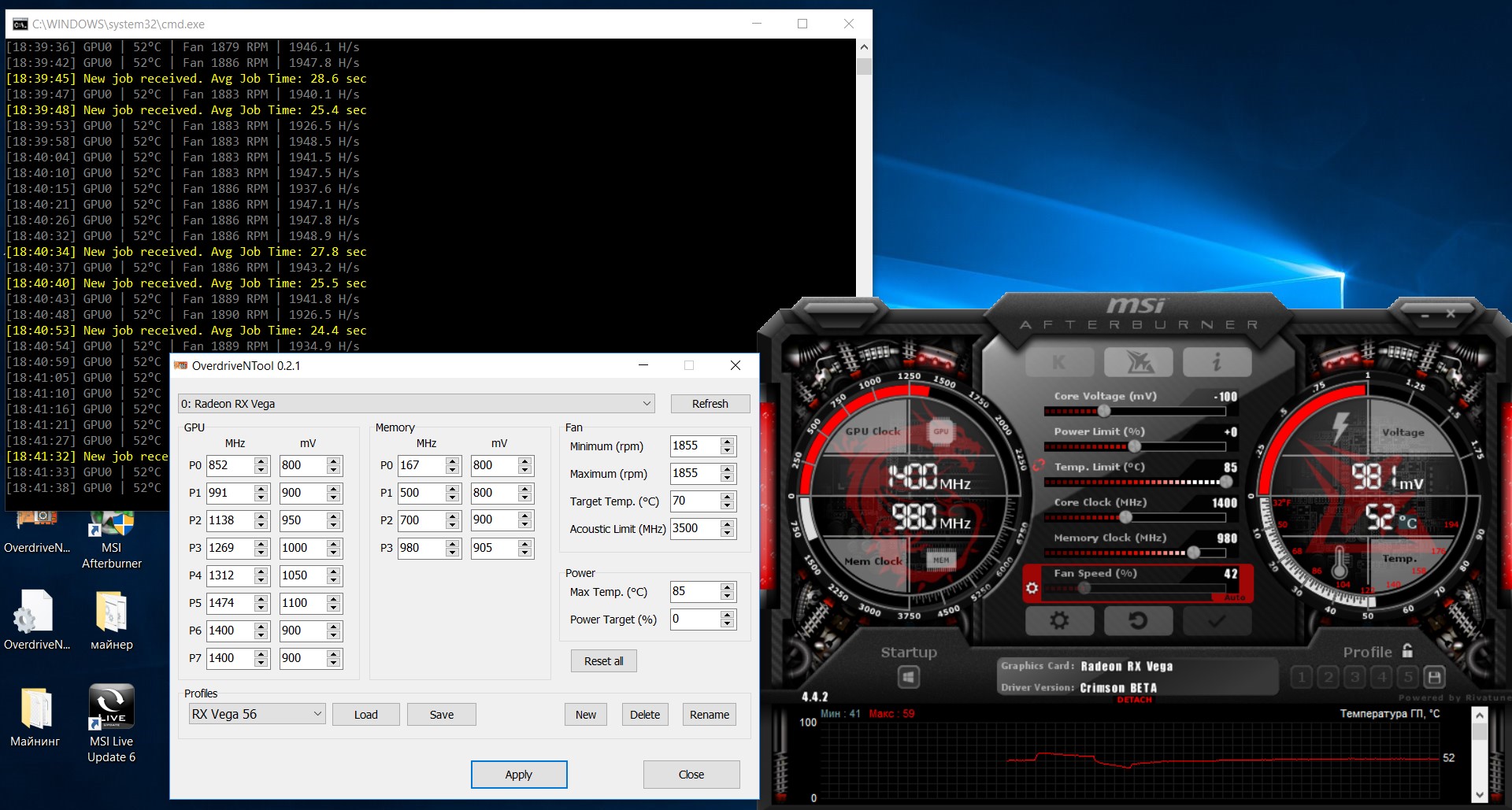
Task: Rename the selected profile
Action: [x=710, y=715]
